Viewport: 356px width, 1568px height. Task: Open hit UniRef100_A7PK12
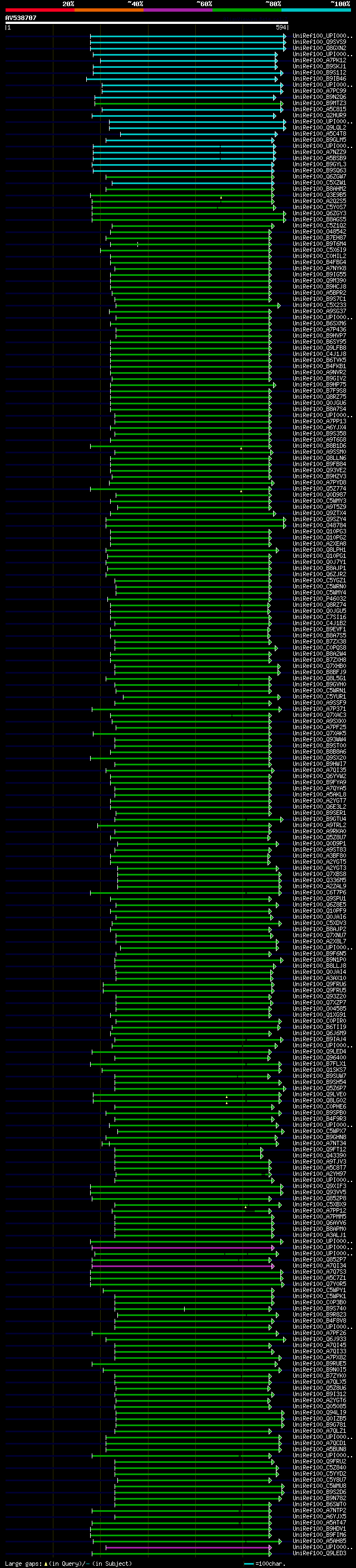[x=319, y=60]
